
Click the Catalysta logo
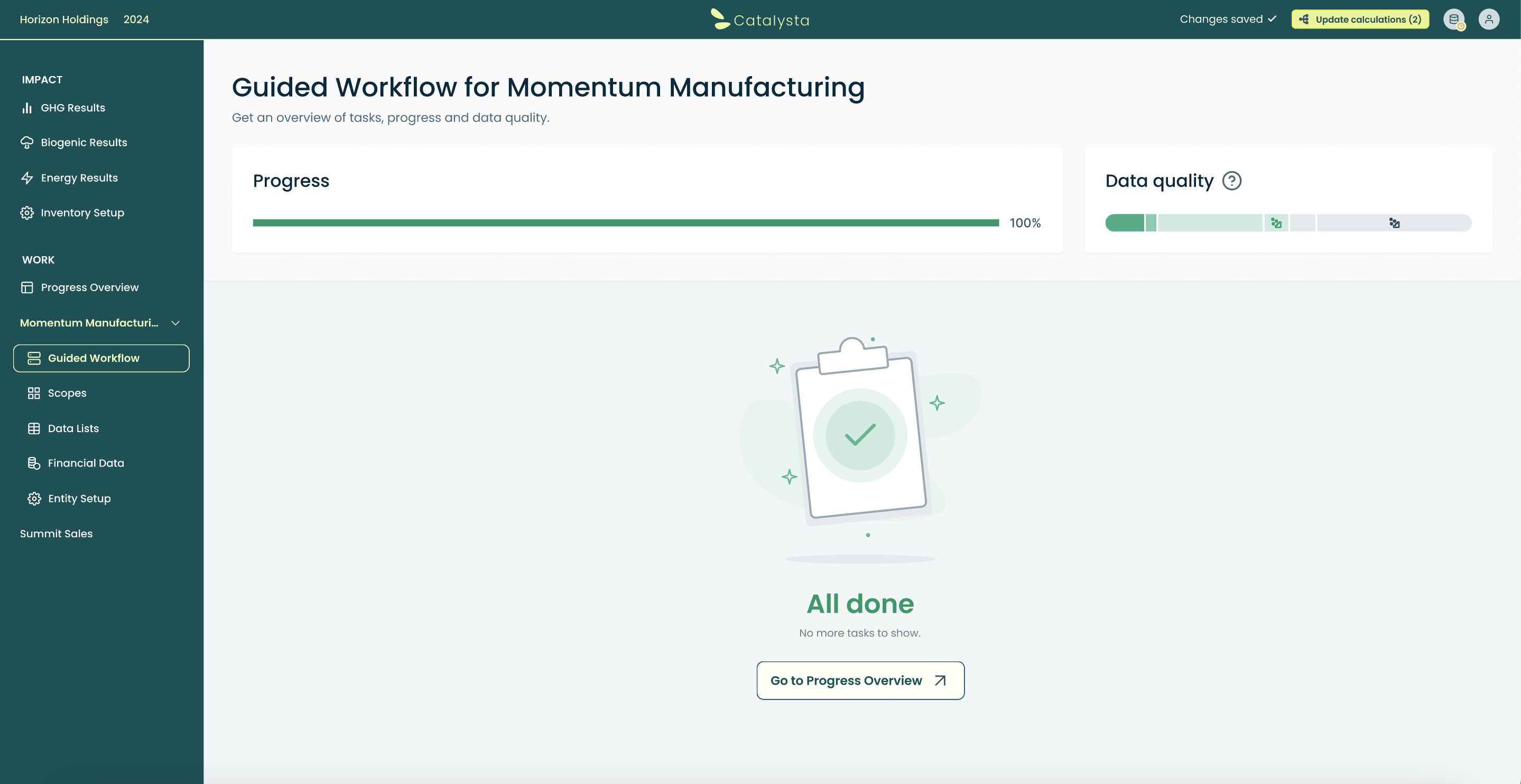click(x=760, y=20)
